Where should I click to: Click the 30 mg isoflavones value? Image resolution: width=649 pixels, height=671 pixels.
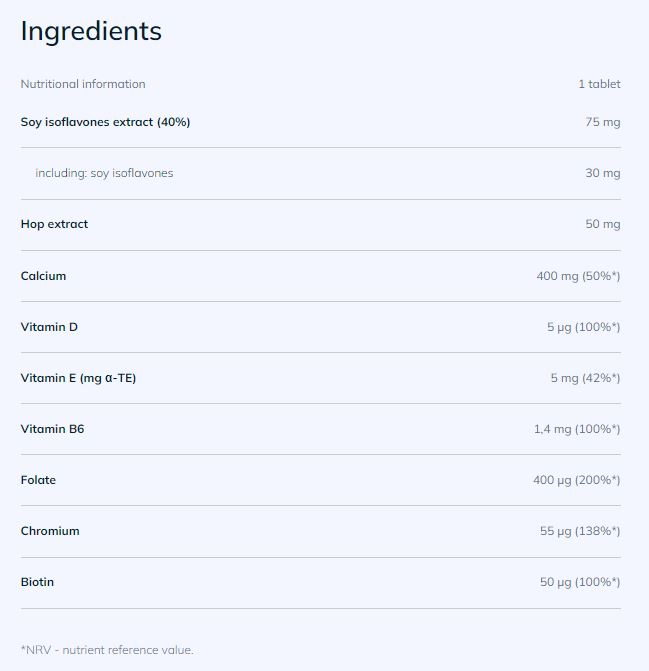tap(602, 173)
